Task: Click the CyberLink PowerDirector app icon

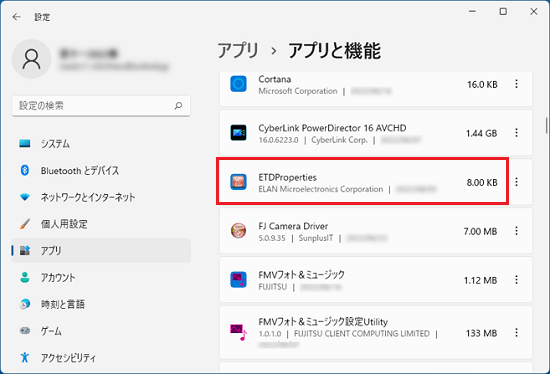Action: [x=238, y=133]
